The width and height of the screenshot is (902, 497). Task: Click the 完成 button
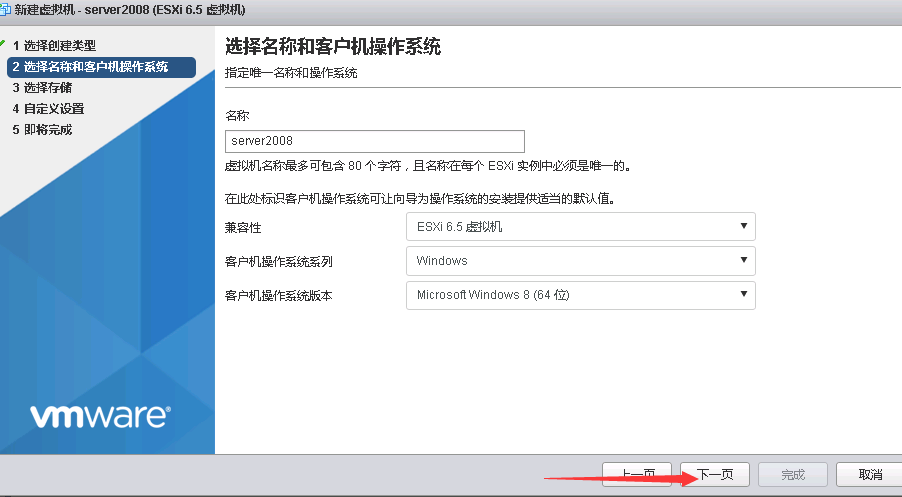(x=793, y=475)
